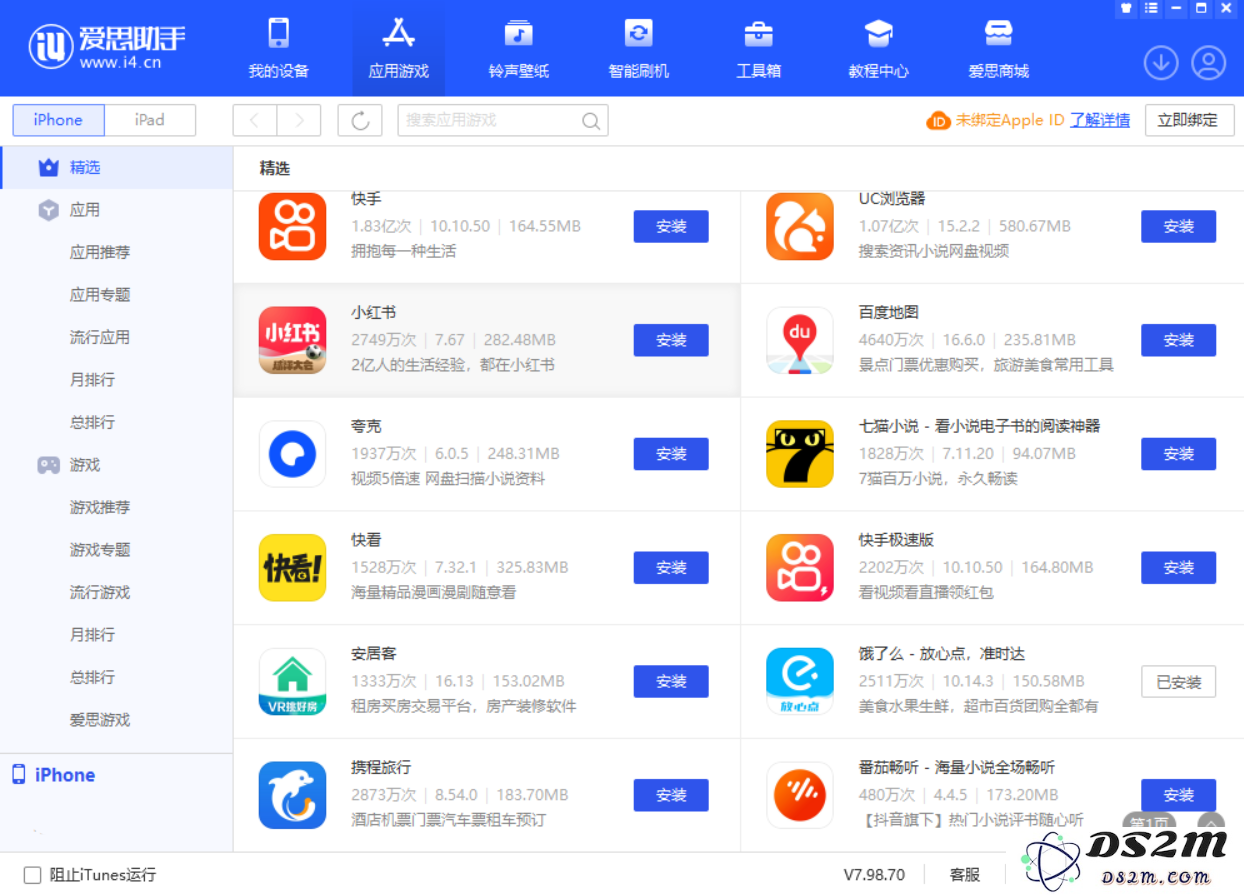Open 爱思商城 store tab
This screenshot has height=895, width=1244.
998,48
